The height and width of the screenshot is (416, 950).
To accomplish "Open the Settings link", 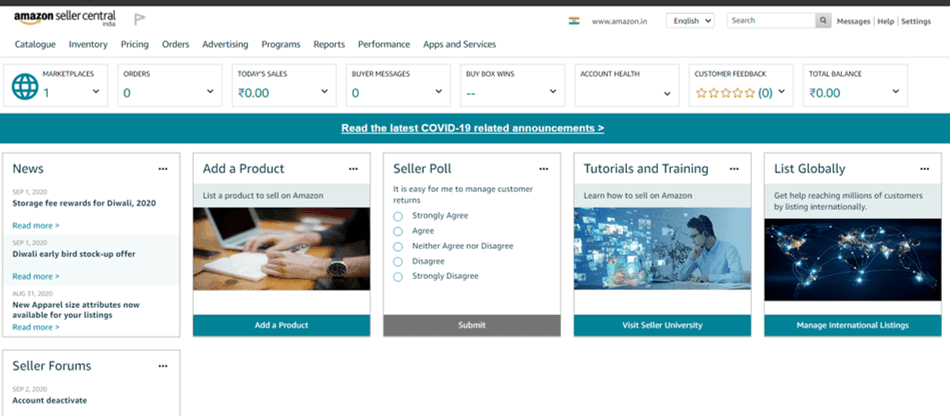I will (915, 21).
